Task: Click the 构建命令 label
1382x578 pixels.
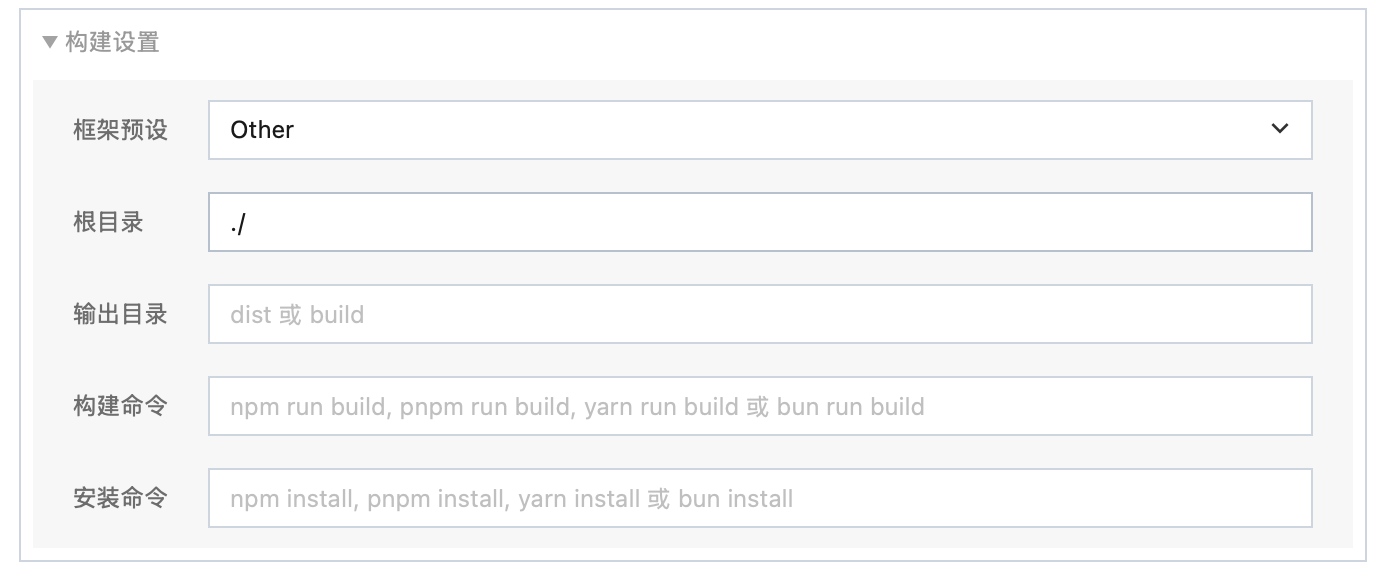Action: tap(120, 406)
